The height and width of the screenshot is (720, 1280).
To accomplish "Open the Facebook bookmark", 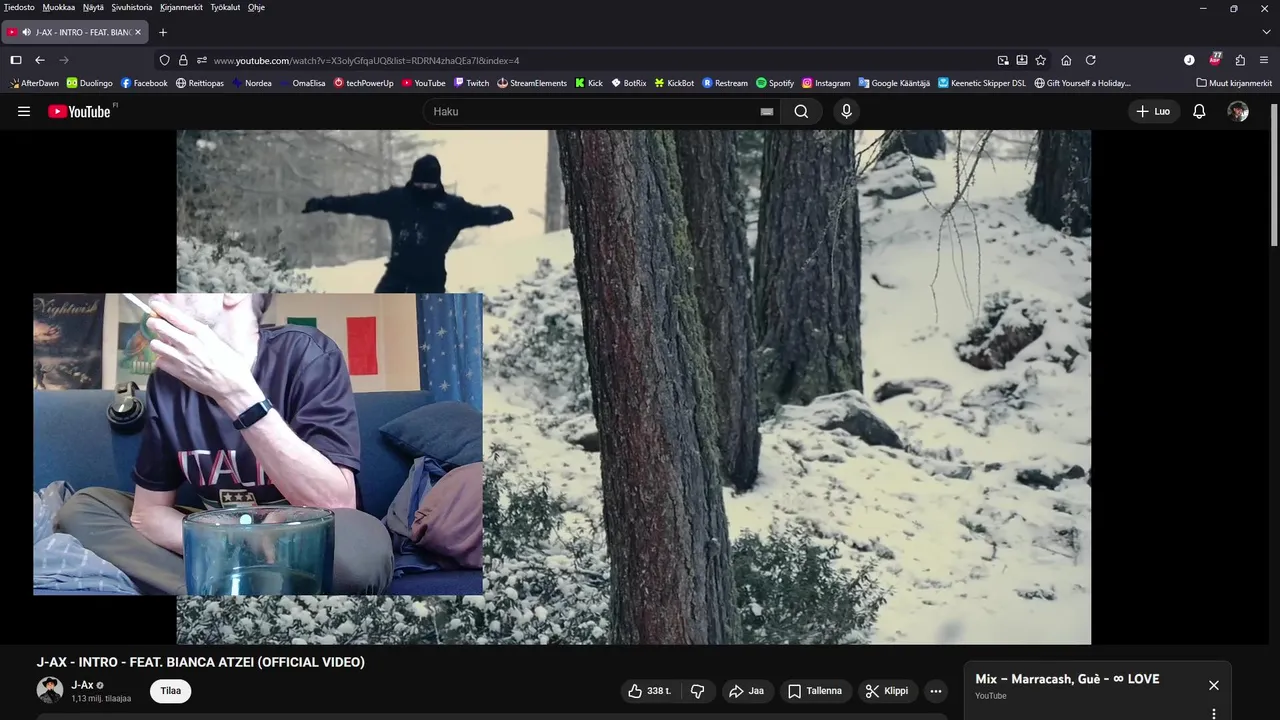I will point(144,83).
